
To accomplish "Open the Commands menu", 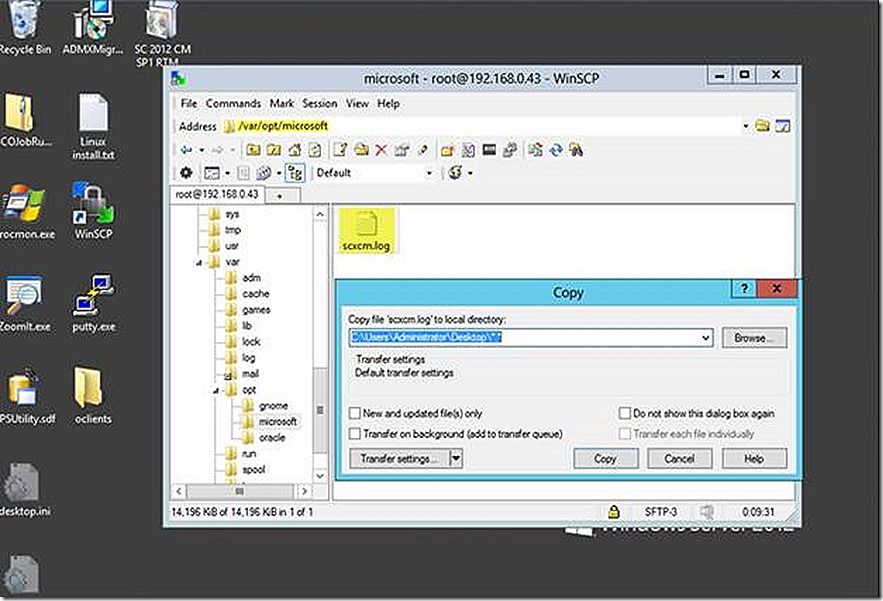I will coord(233,104).
